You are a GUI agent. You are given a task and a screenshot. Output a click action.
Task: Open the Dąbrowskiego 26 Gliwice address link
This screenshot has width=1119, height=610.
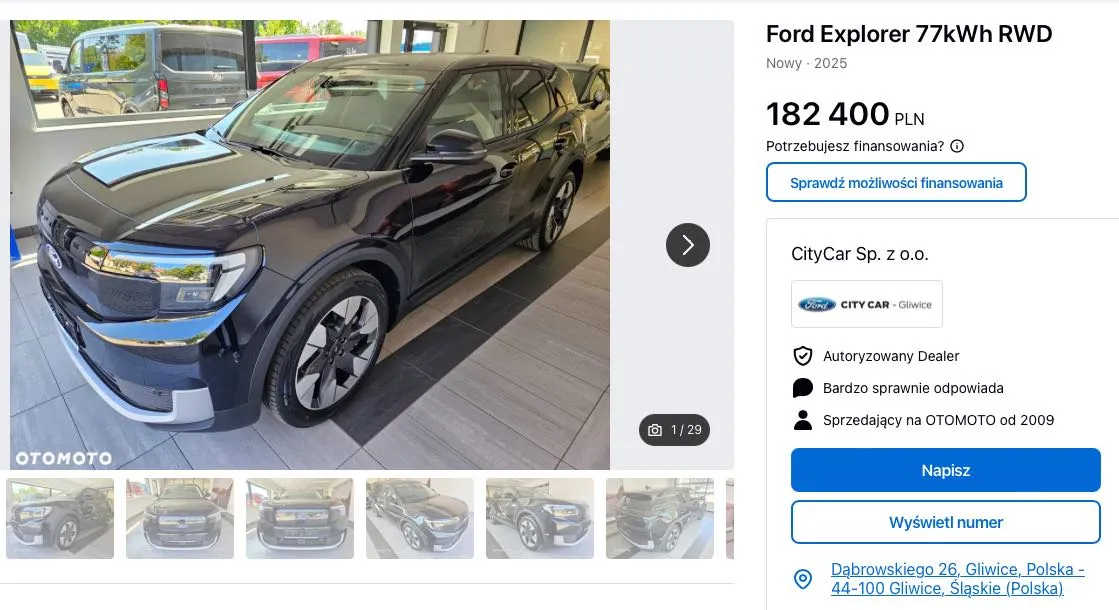coord(957,579)
